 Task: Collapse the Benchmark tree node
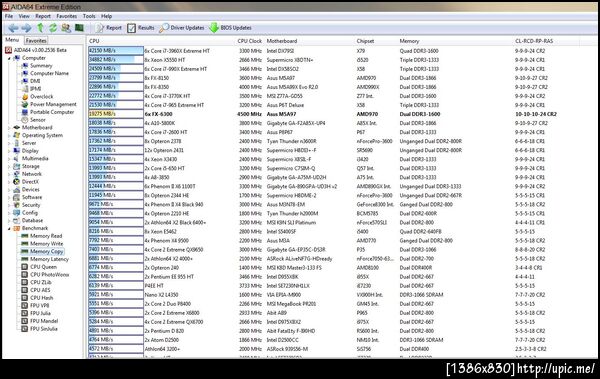(x=9, y=228)
